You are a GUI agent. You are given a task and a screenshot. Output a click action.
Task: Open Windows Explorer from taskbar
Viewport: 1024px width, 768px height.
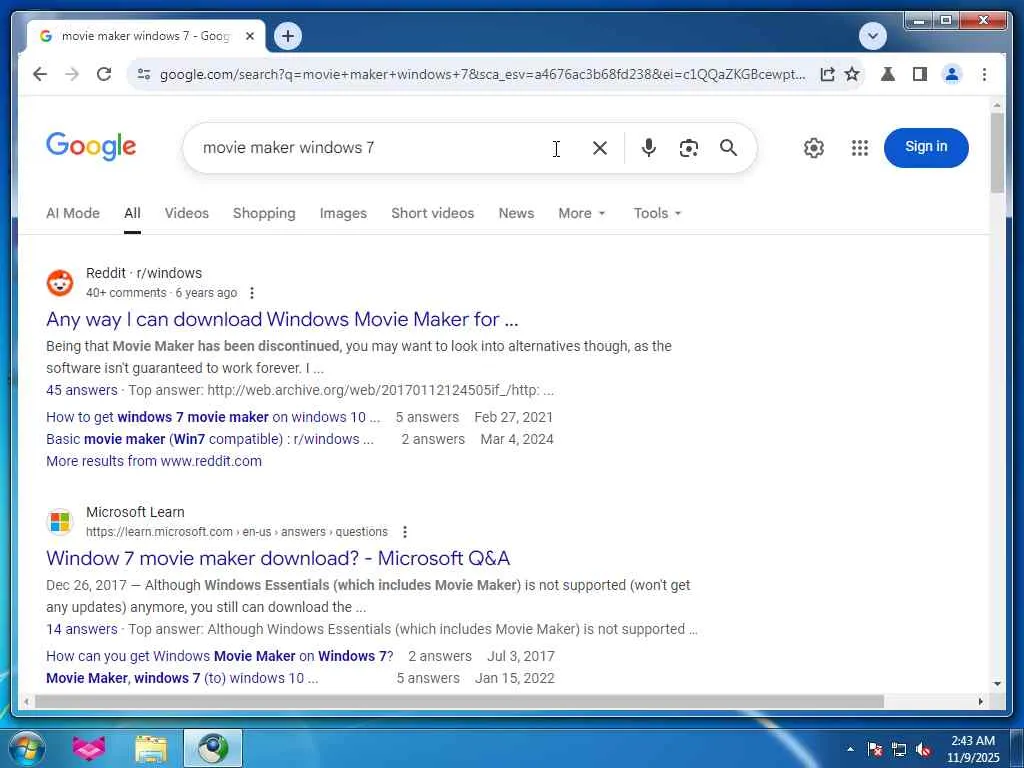pos(150,748)
